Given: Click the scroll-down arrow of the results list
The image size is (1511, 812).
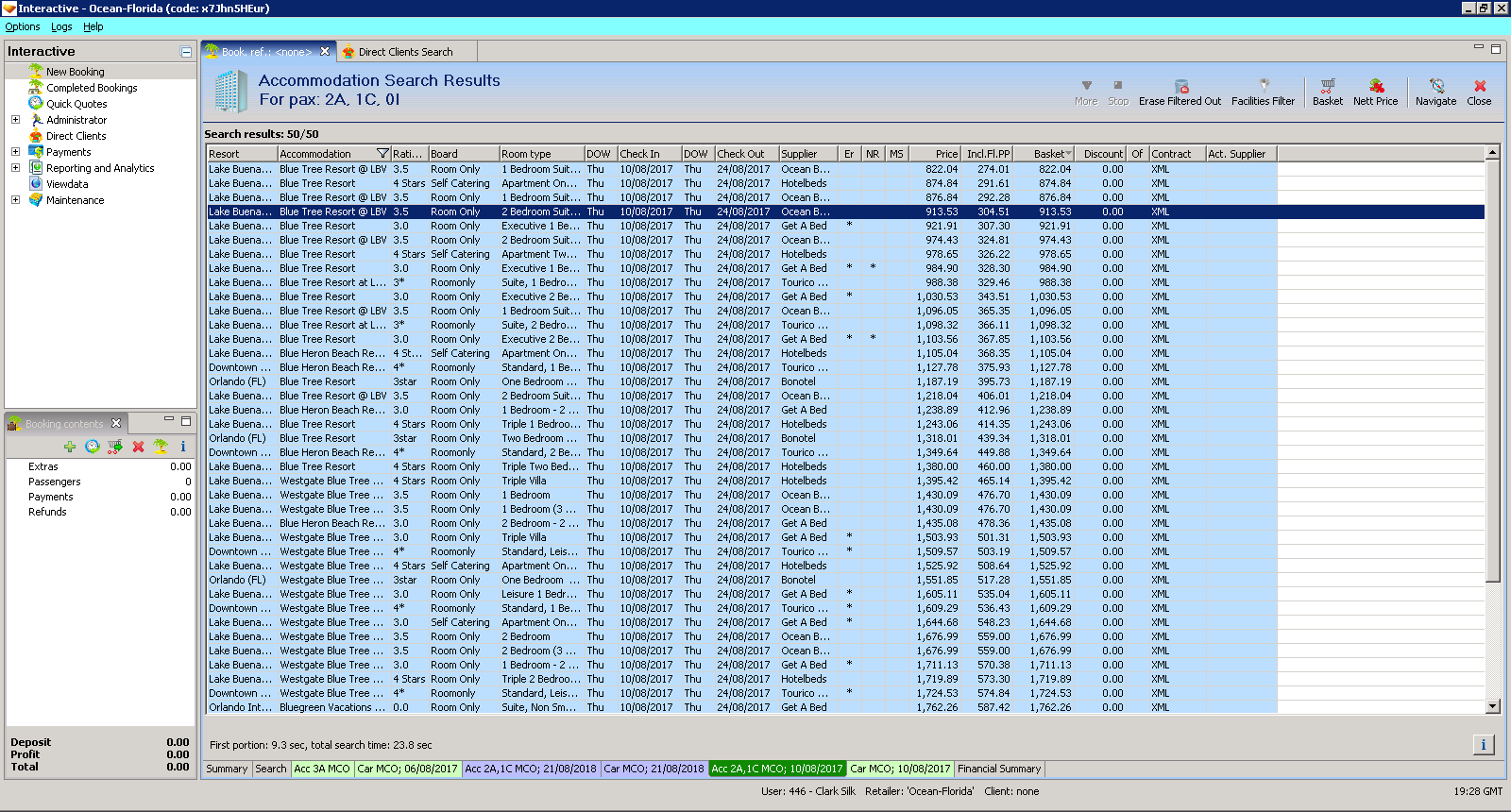Looking at the screenshot, I should 1492,706.
